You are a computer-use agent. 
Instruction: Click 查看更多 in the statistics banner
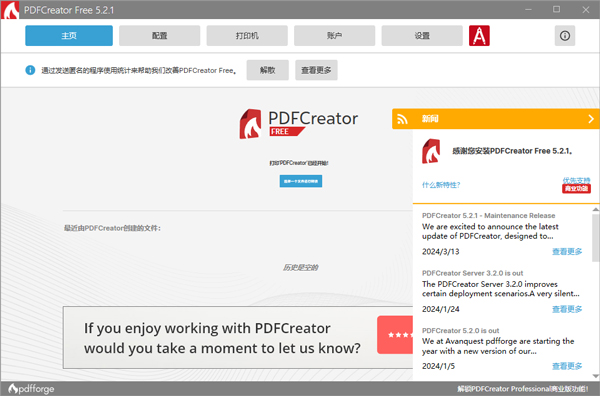pos(316,70)
